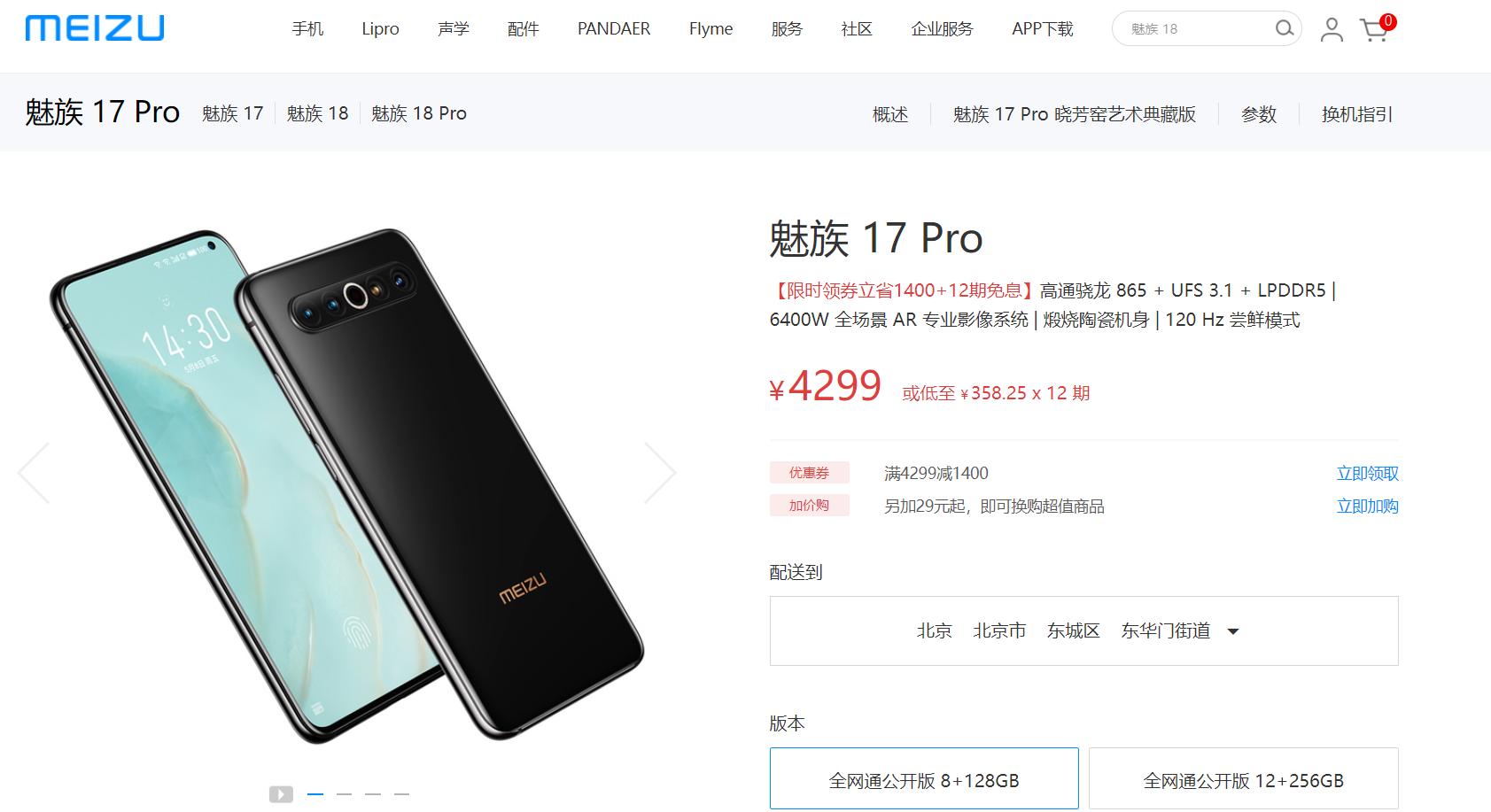1491x812 pixels.
Task: Open the 手机 navigation menu
Action: click(307, 29)
